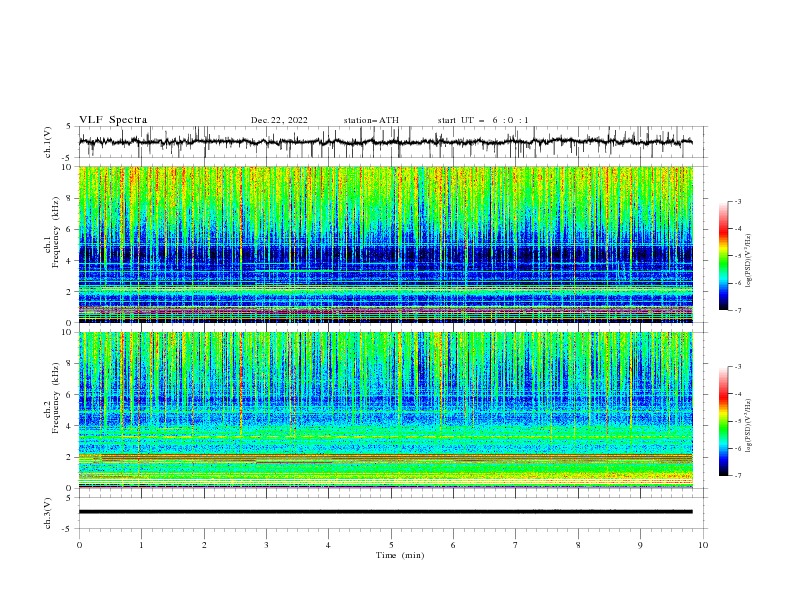The width and height of the screenshot is (792, 612).
Task: Click inside the ch.1 spectrogram panel
Action: coord(386,244)
